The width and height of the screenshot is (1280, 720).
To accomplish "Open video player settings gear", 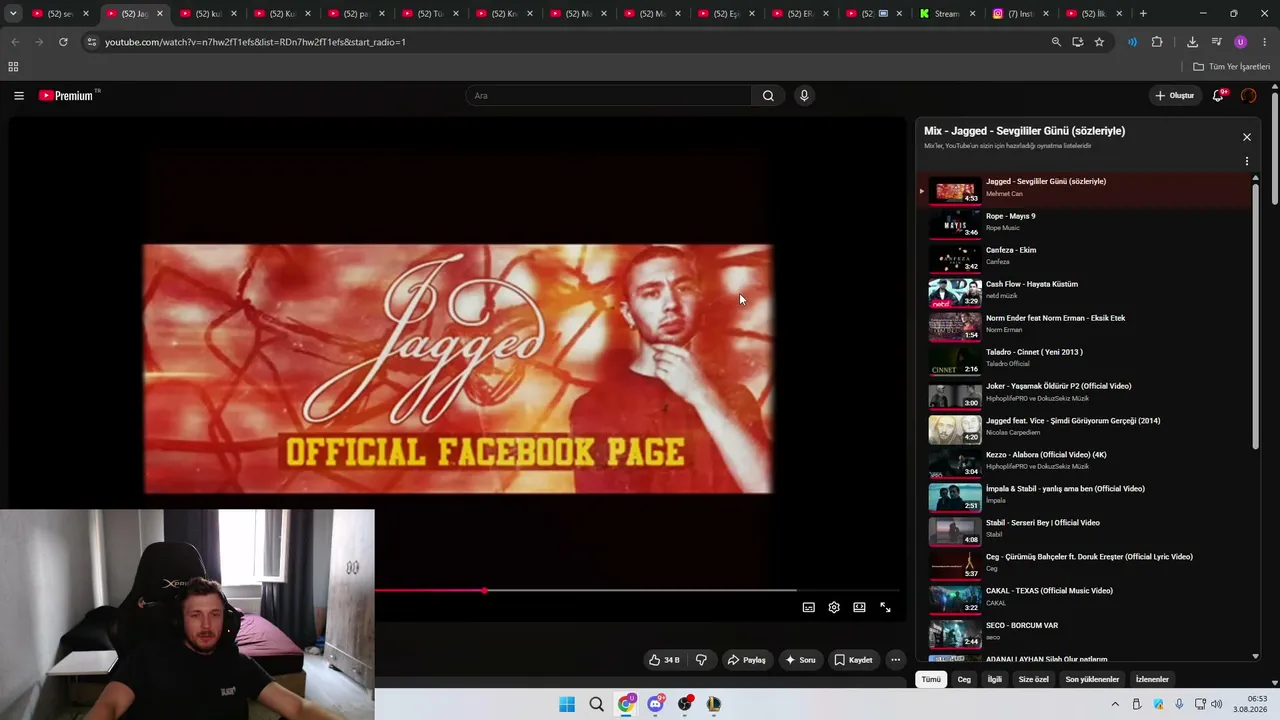I will tap(834, 607).
